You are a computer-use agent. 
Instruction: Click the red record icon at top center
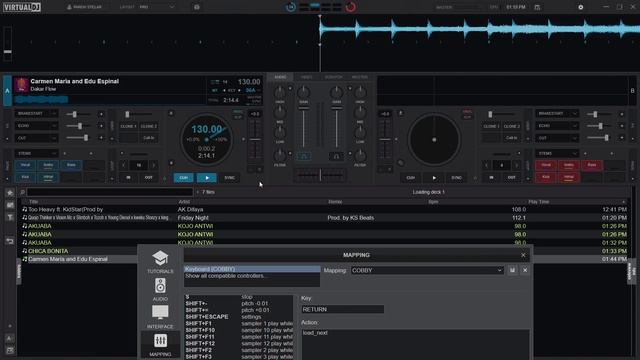350,7
